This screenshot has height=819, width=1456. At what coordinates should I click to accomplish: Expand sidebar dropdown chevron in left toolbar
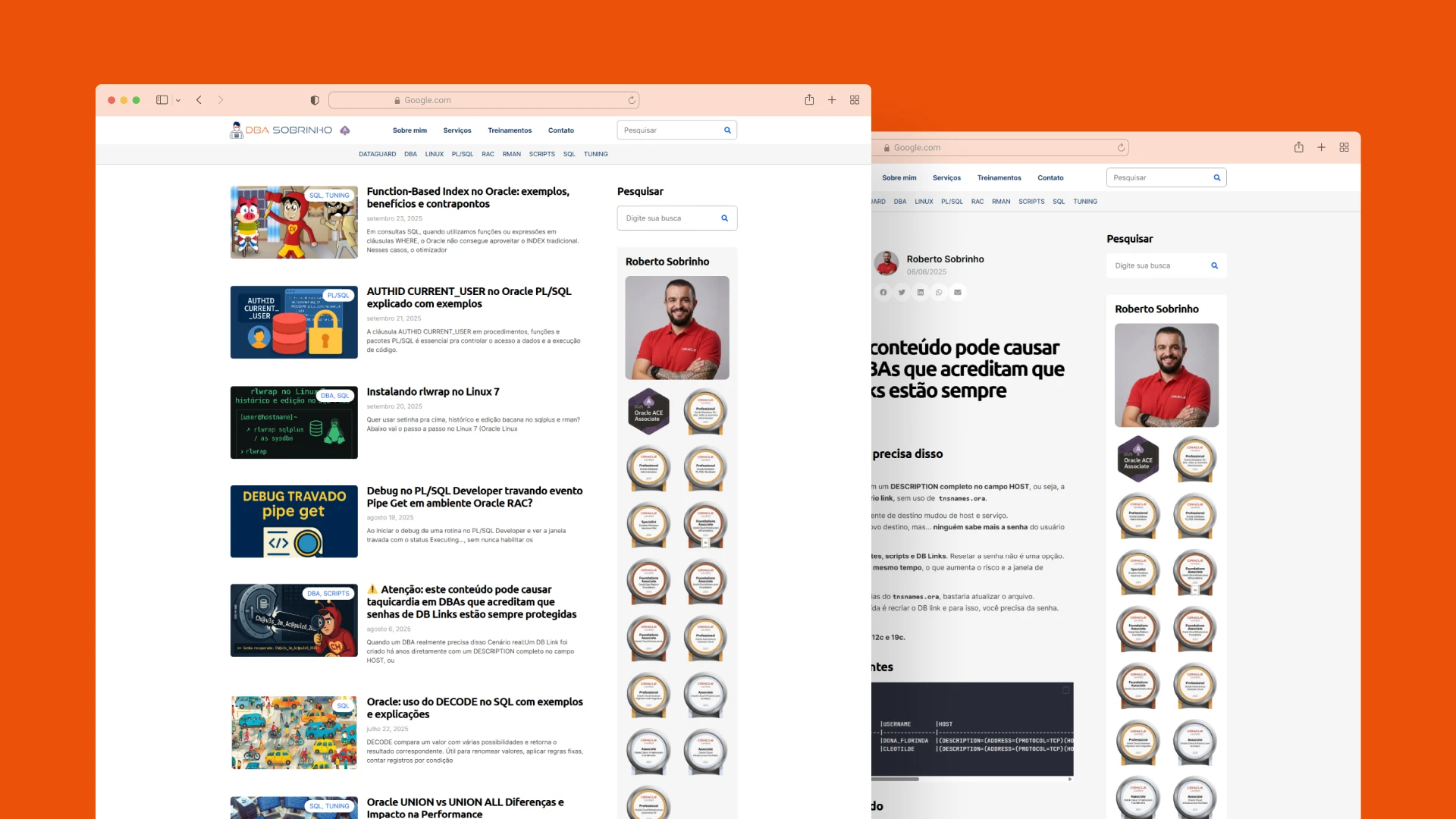tap(178, 100)
